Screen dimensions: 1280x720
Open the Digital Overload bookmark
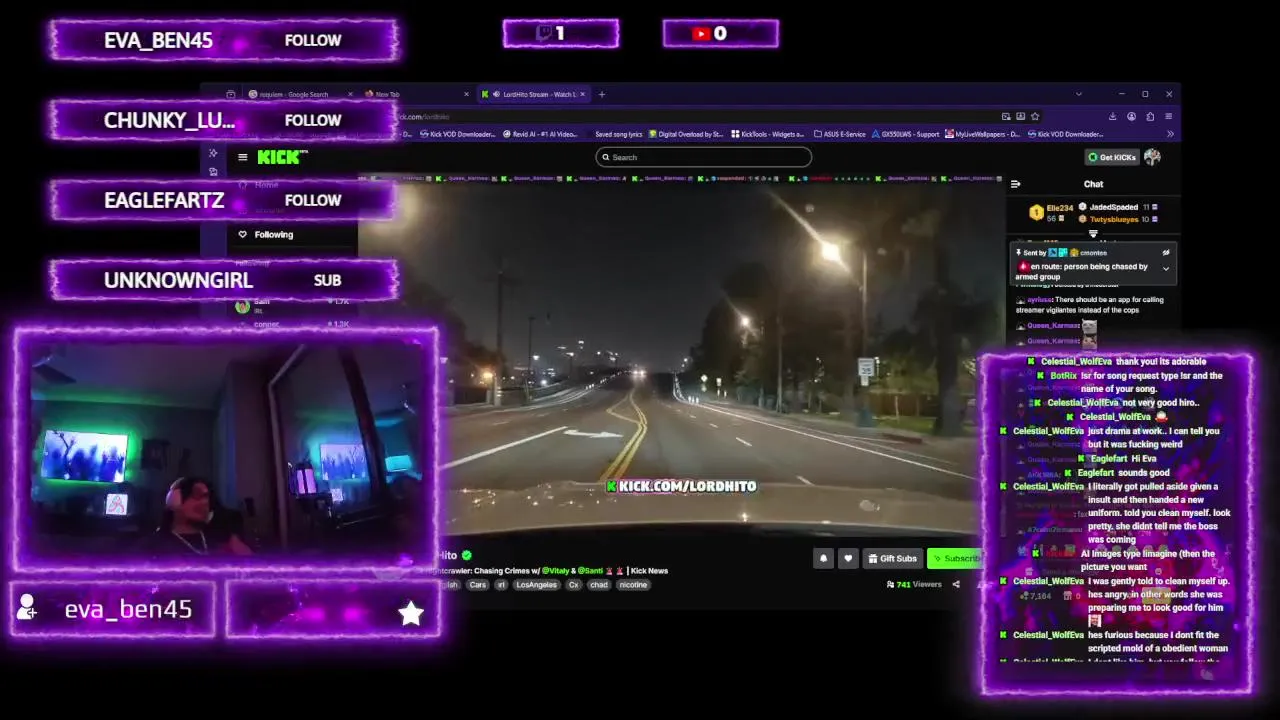[686, 134]
